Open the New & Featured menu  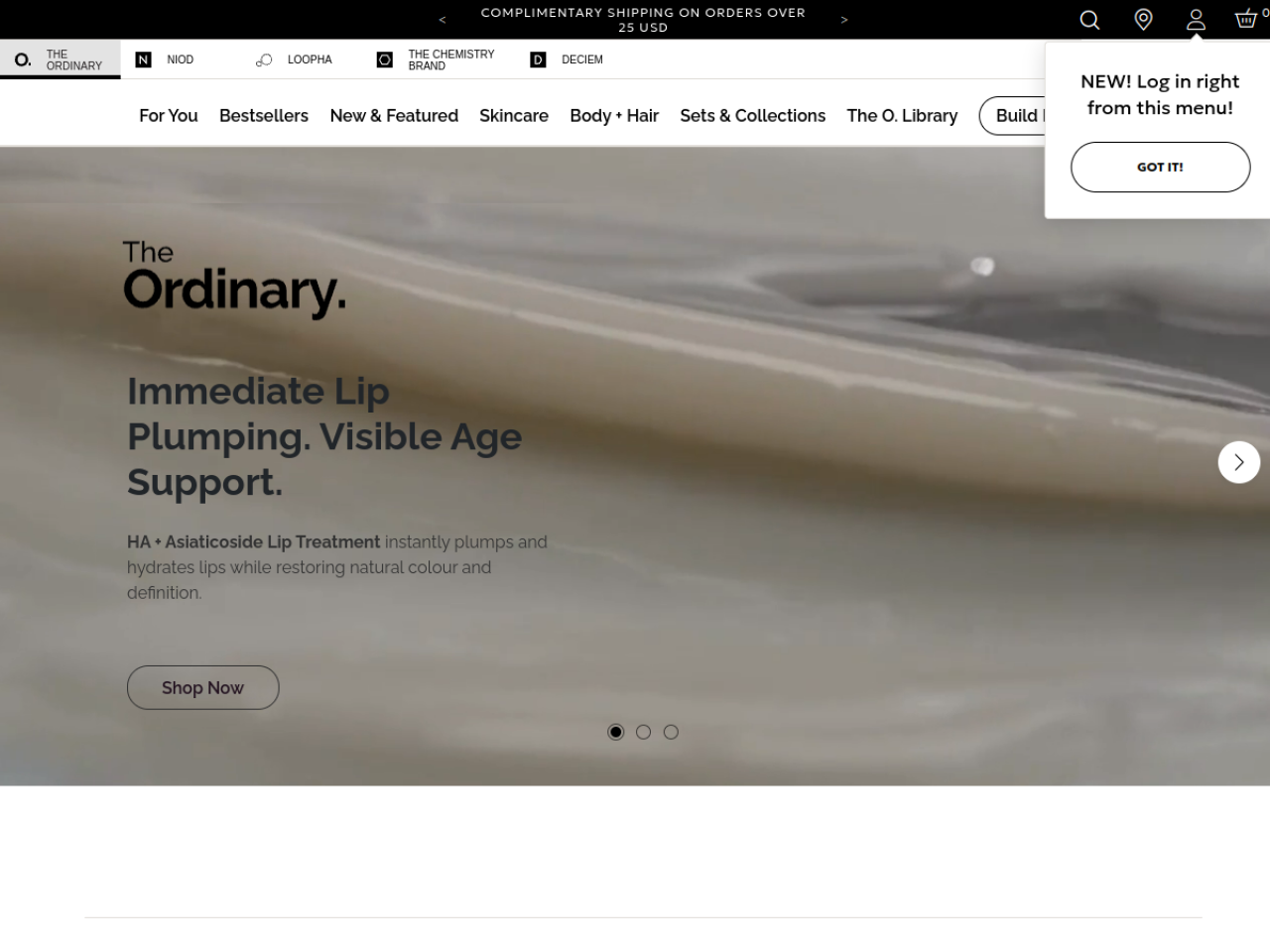[394, 116]
